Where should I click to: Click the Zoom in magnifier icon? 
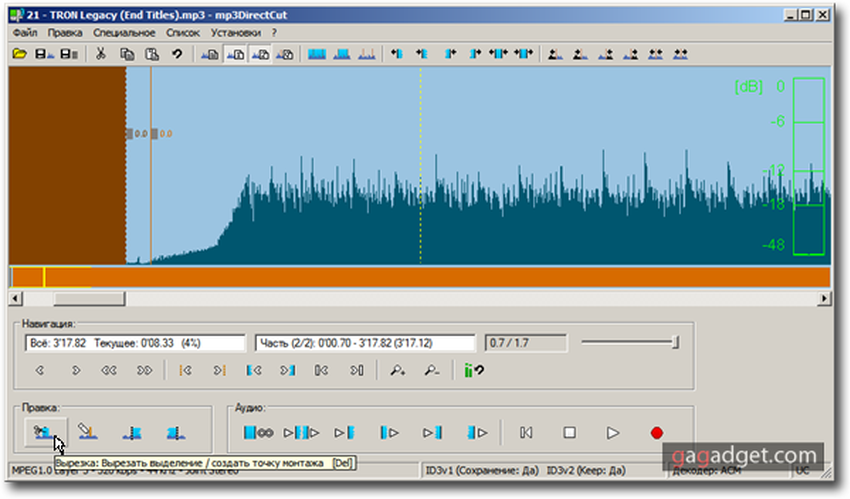(x=398, y=370)
